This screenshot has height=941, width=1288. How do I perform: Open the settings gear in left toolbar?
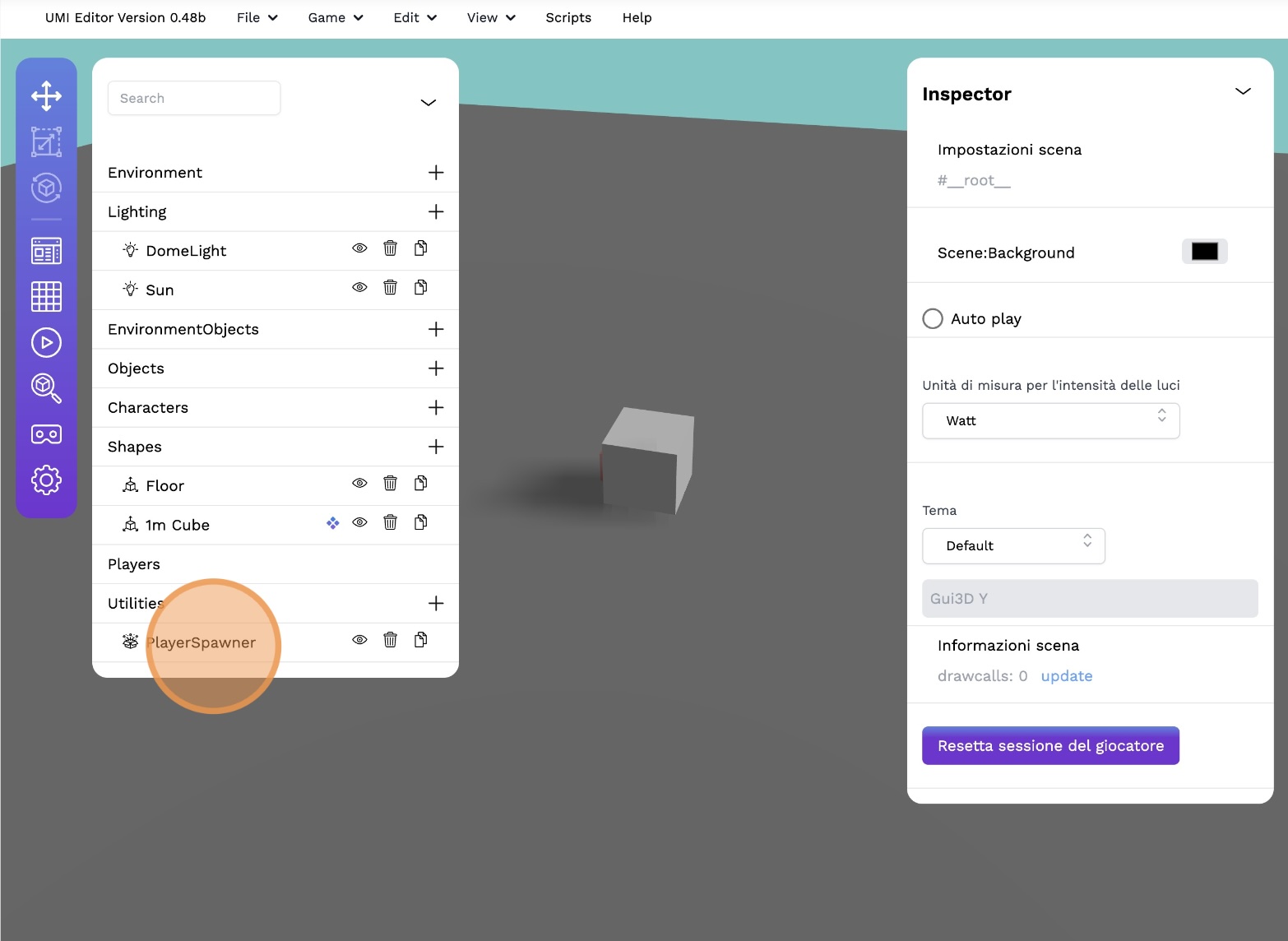(46, 480)
